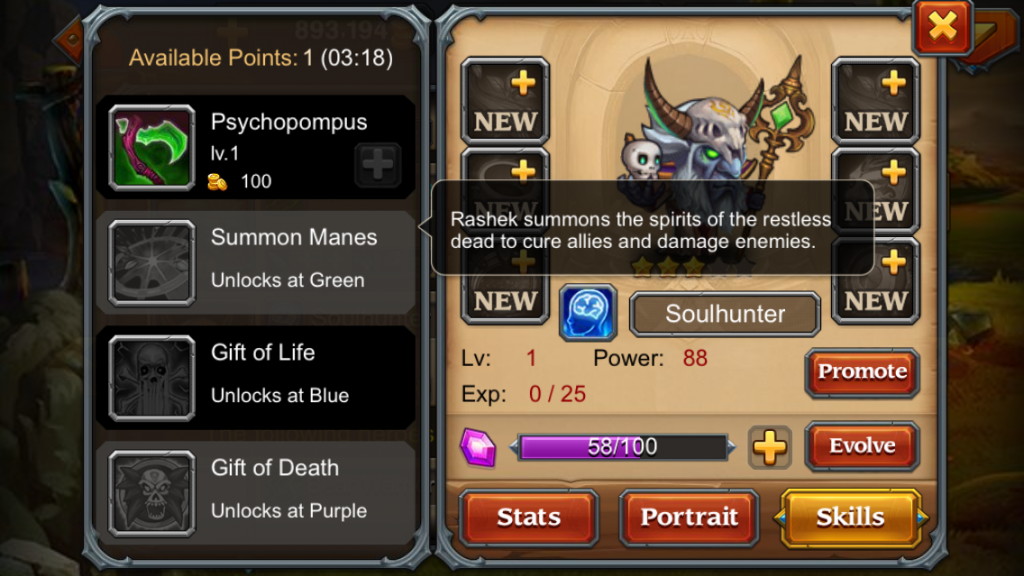
Task: Switch to the Stats tab
Action: (528, 517)
